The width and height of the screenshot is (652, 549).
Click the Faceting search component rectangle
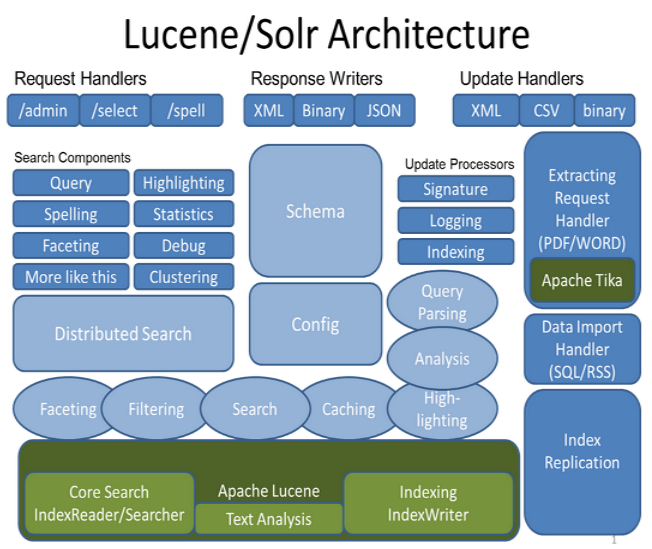[71, 245]
